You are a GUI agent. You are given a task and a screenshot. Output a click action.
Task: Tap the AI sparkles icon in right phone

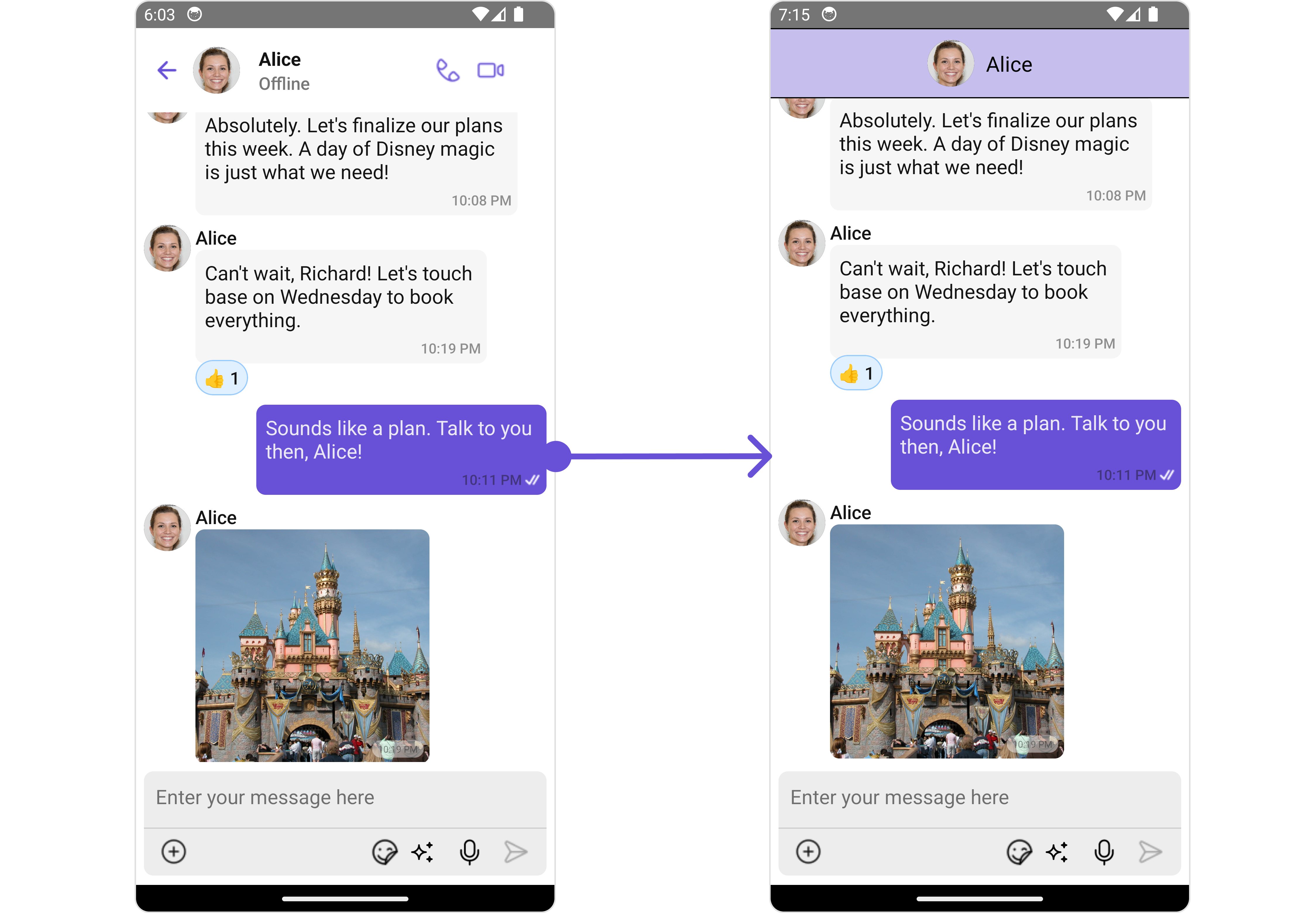(1057, 852)
